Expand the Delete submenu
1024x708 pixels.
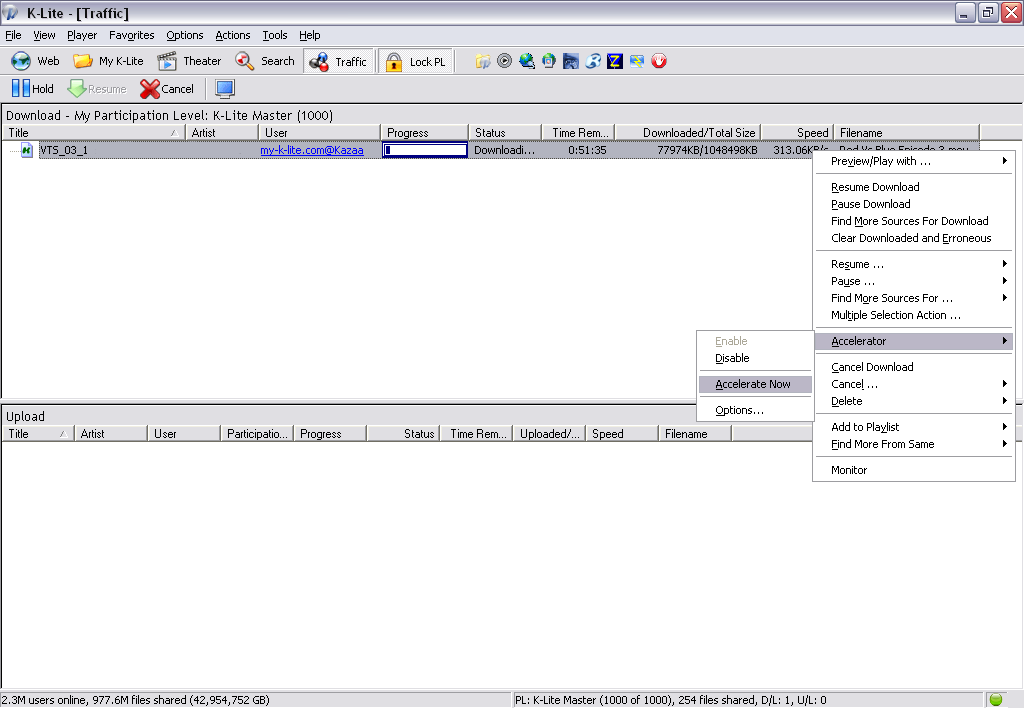pos(914,401)
